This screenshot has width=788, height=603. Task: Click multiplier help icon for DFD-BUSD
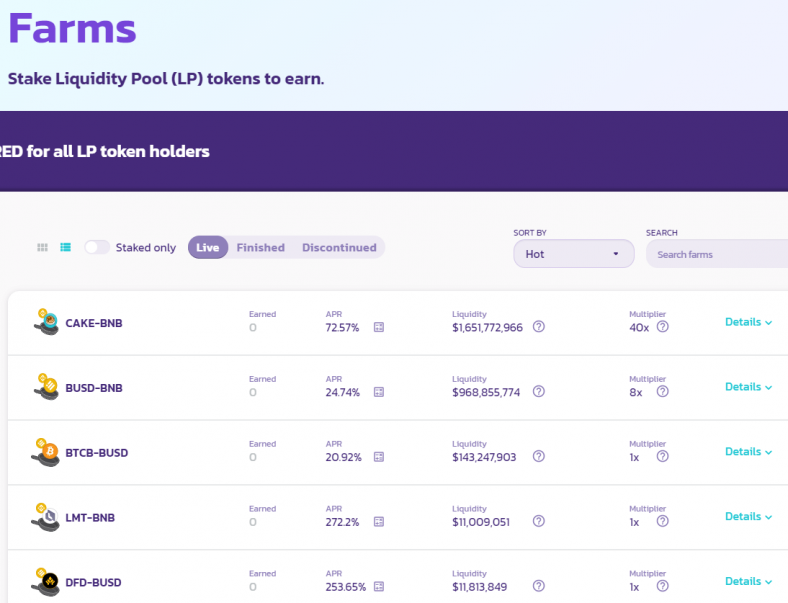click(x=662, y=587)
